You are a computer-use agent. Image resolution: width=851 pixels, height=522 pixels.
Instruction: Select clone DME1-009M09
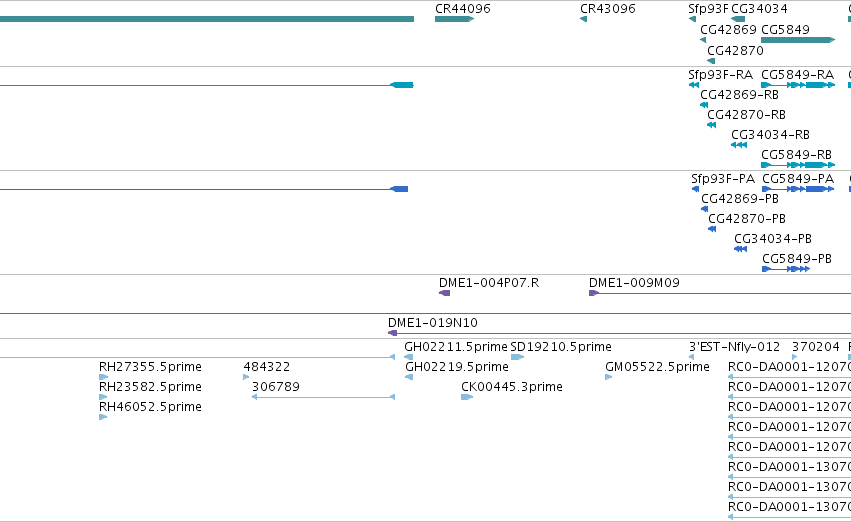click(634, 283)
